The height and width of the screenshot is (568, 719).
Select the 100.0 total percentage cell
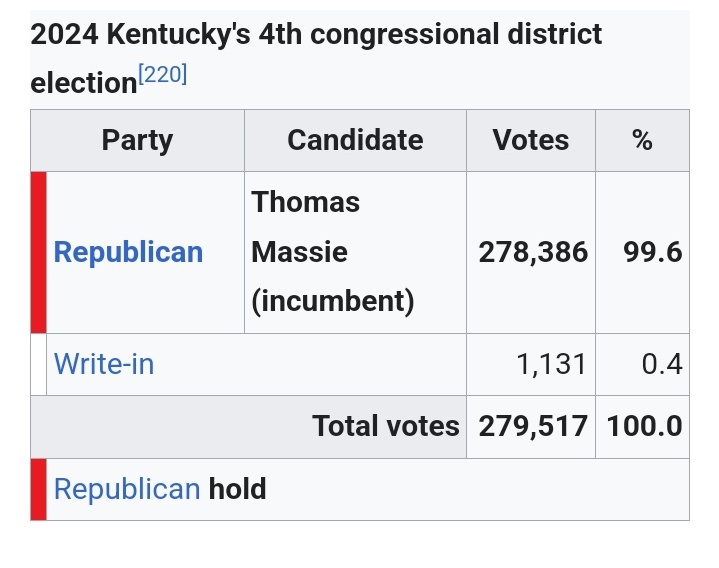[642, 427]
